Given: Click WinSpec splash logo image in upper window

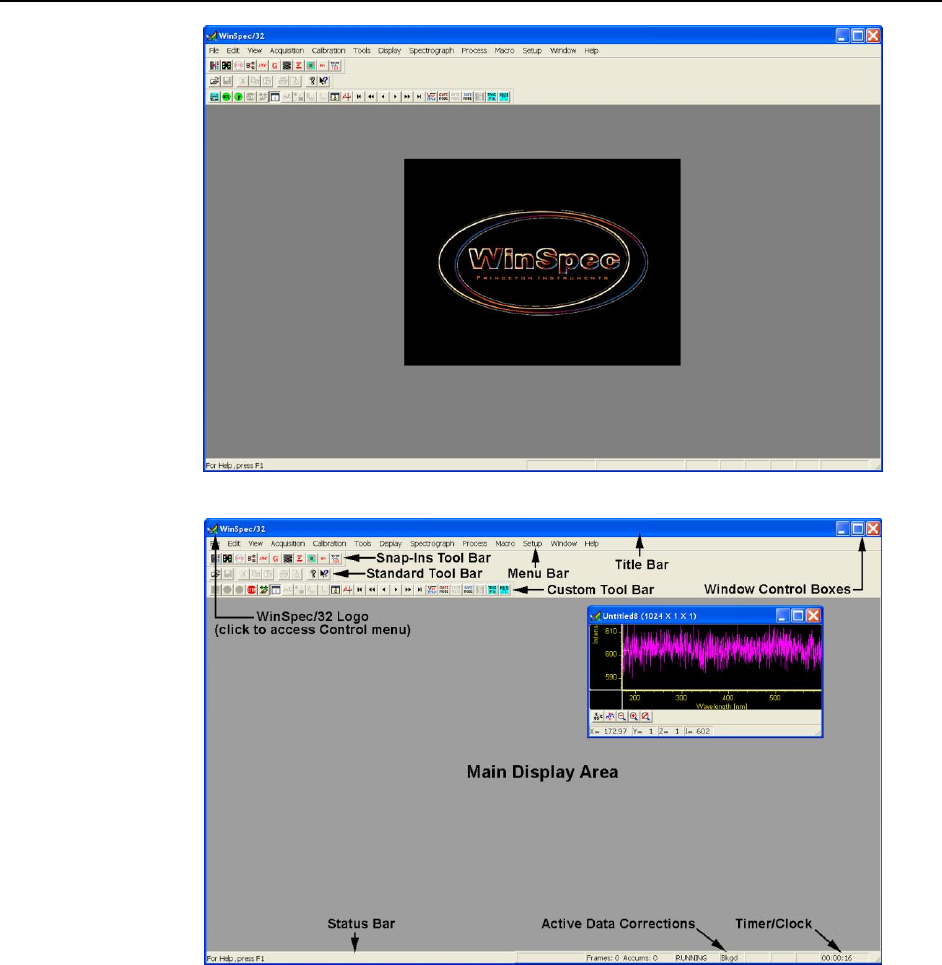Looking at the screenshot, I should [x=542, y=262].
